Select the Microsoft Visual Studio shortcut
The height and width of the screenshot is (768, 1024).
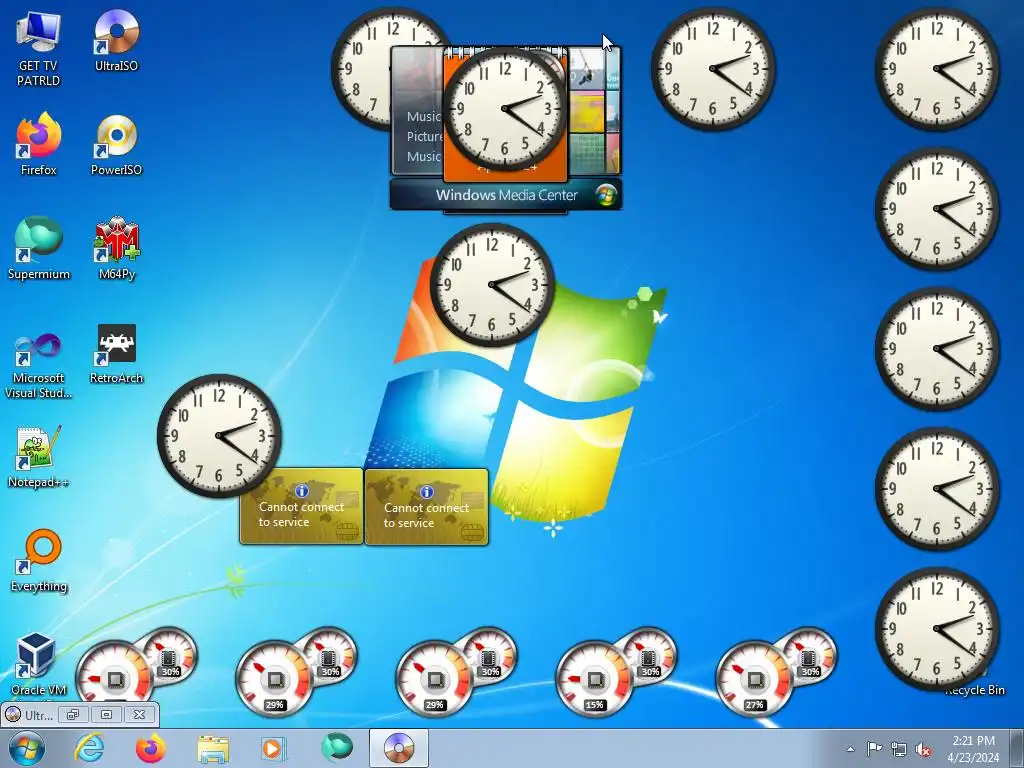[x=38, y=364]
